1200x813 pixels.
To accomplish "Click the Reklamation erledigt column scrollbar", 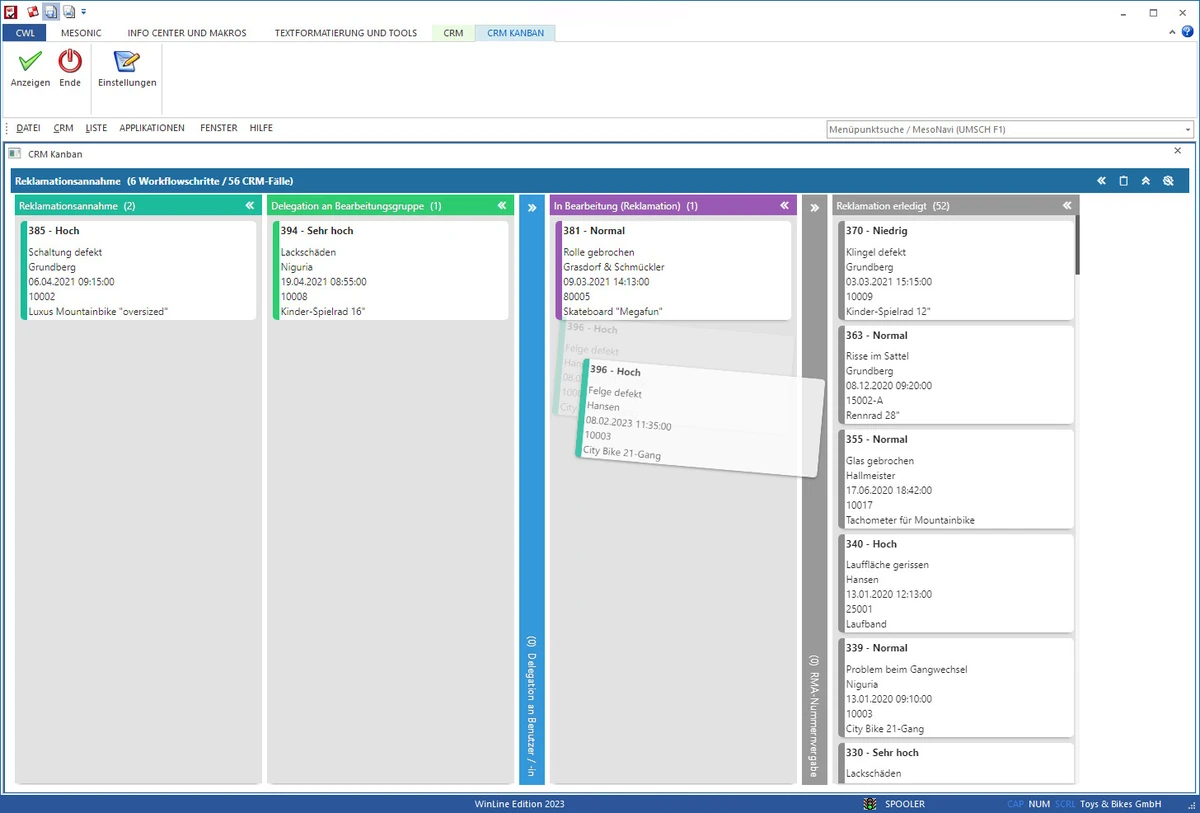I will click(1077, 246).
